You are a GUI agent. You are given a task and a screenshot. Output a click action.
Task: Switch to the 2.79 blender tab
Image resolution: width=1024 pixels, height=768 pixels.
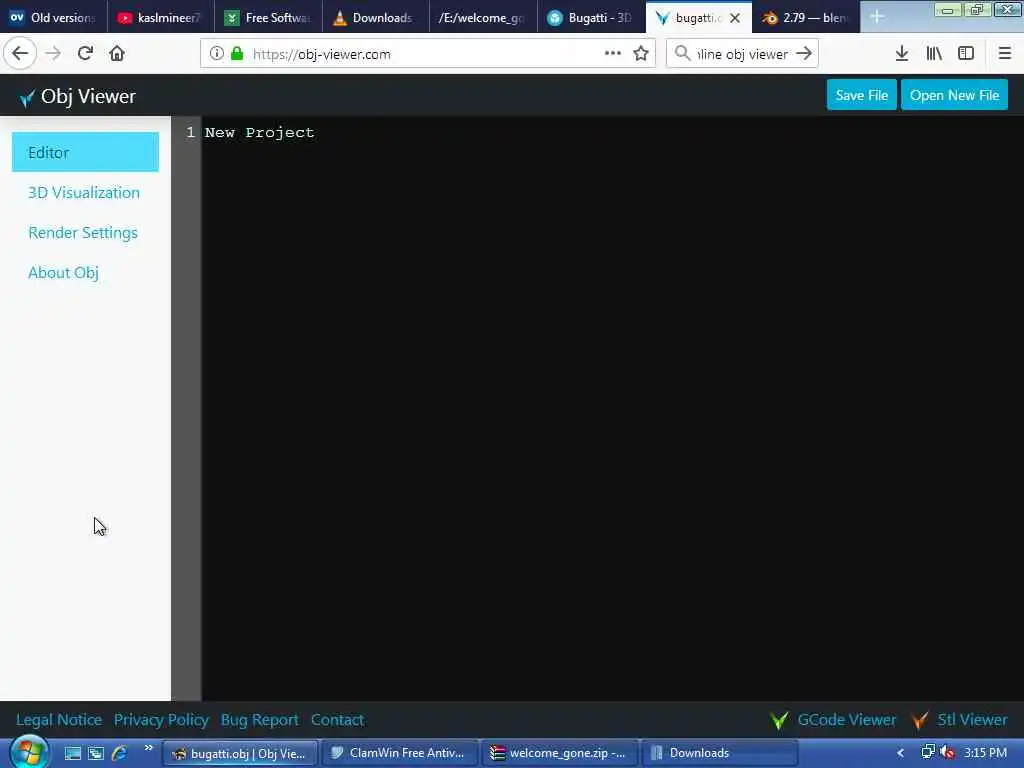pos(806,18)
